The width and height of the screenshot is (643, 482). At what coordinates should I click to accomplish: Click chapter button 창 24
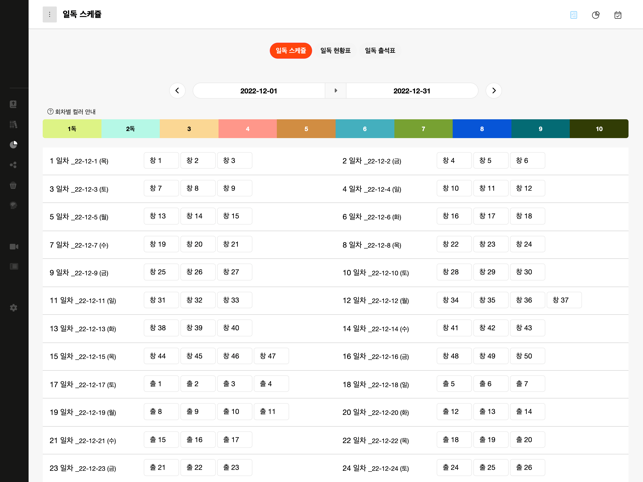pos(527,244)
